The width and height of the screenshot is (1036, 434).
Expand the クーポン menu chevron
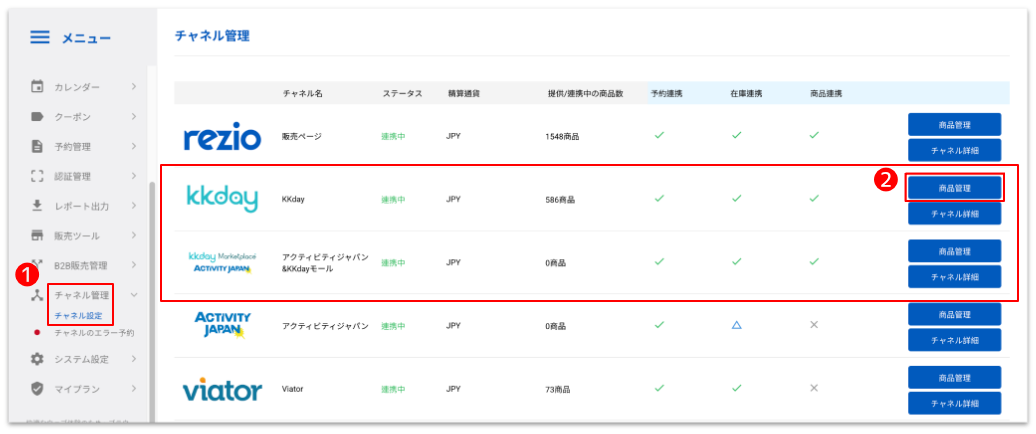133,117
